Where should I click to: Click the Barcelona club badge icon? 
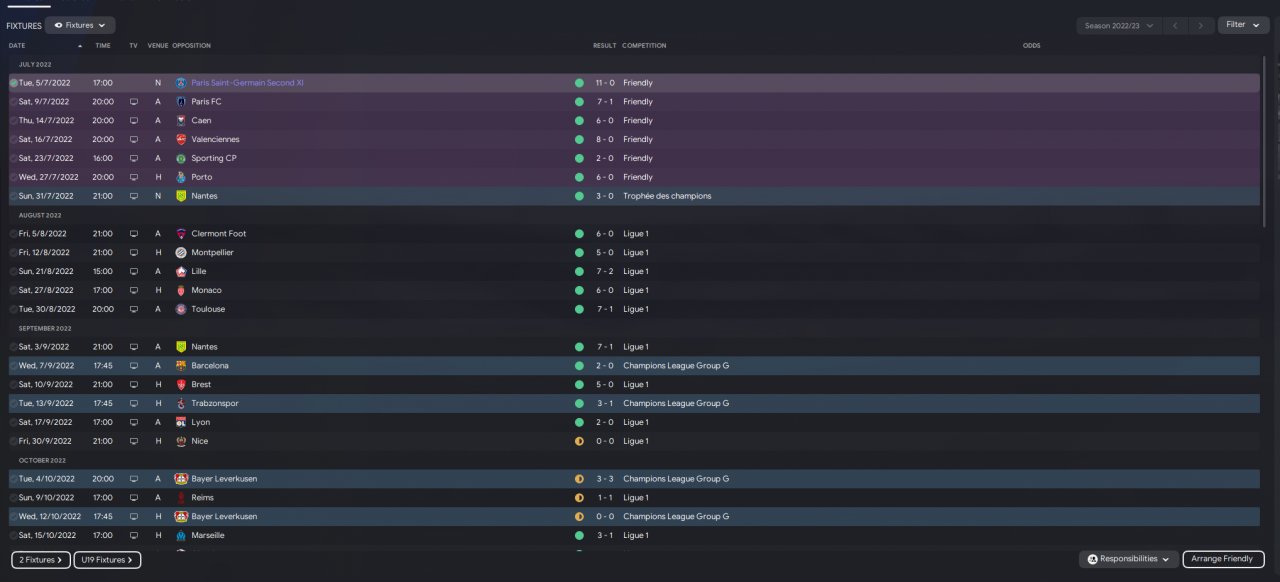181,366
